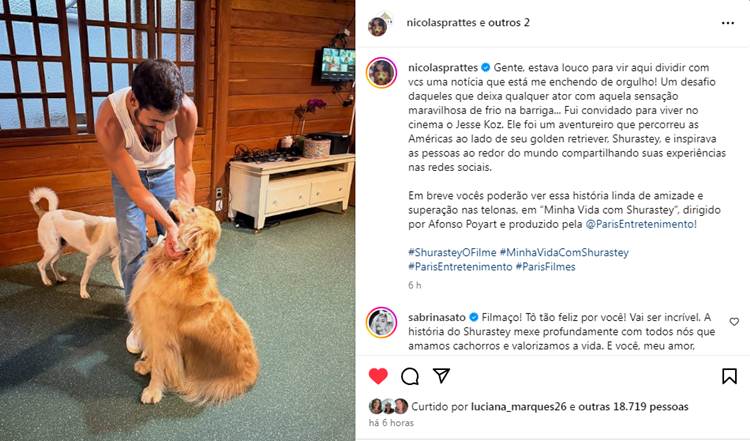
Task: Open nicolasprattes username in caption
Action: (443, 67)
